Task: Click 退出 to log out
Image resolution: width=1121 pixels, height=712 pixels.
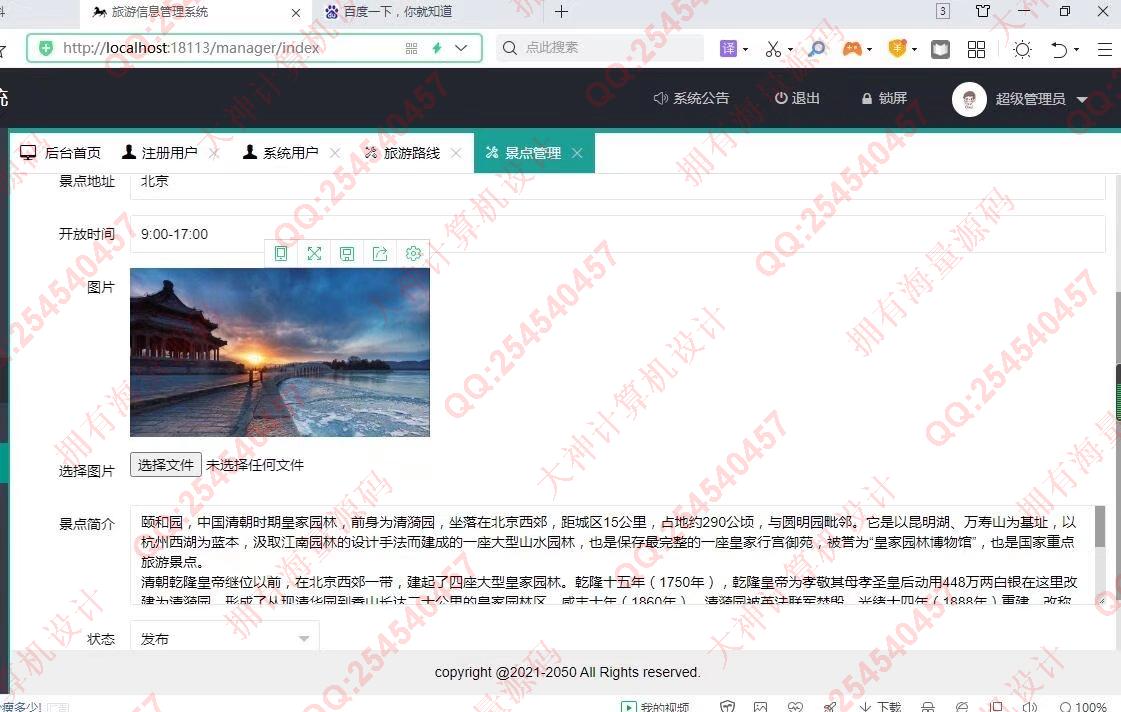Action: 797,98
